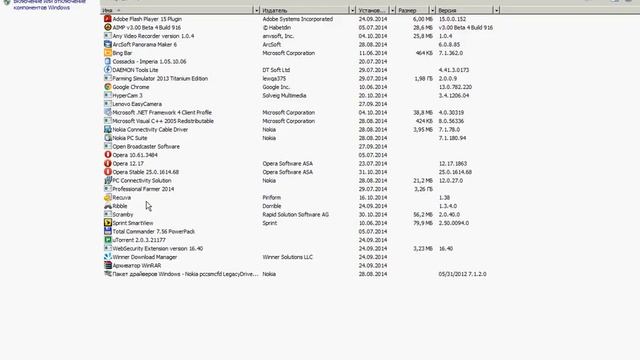The width and height of the screenshot is (640, 360).
Task: Select Professional Farmer 2014 entry
Action: point(143,189)
